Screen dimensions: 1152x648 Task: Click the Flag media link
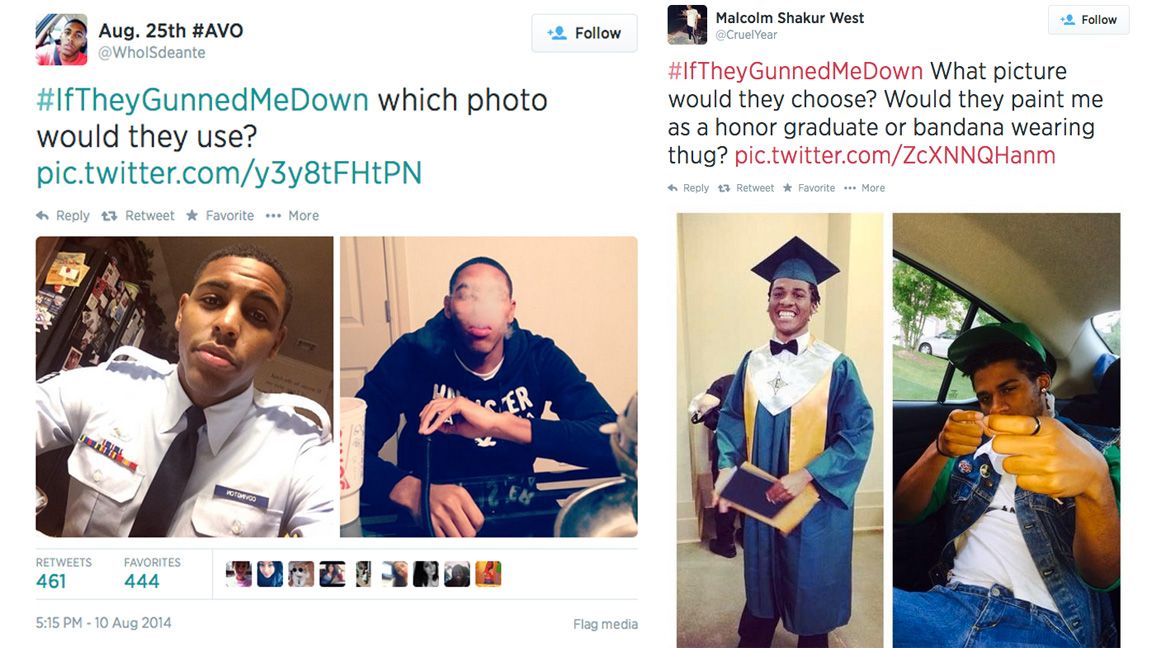[605, 624]
